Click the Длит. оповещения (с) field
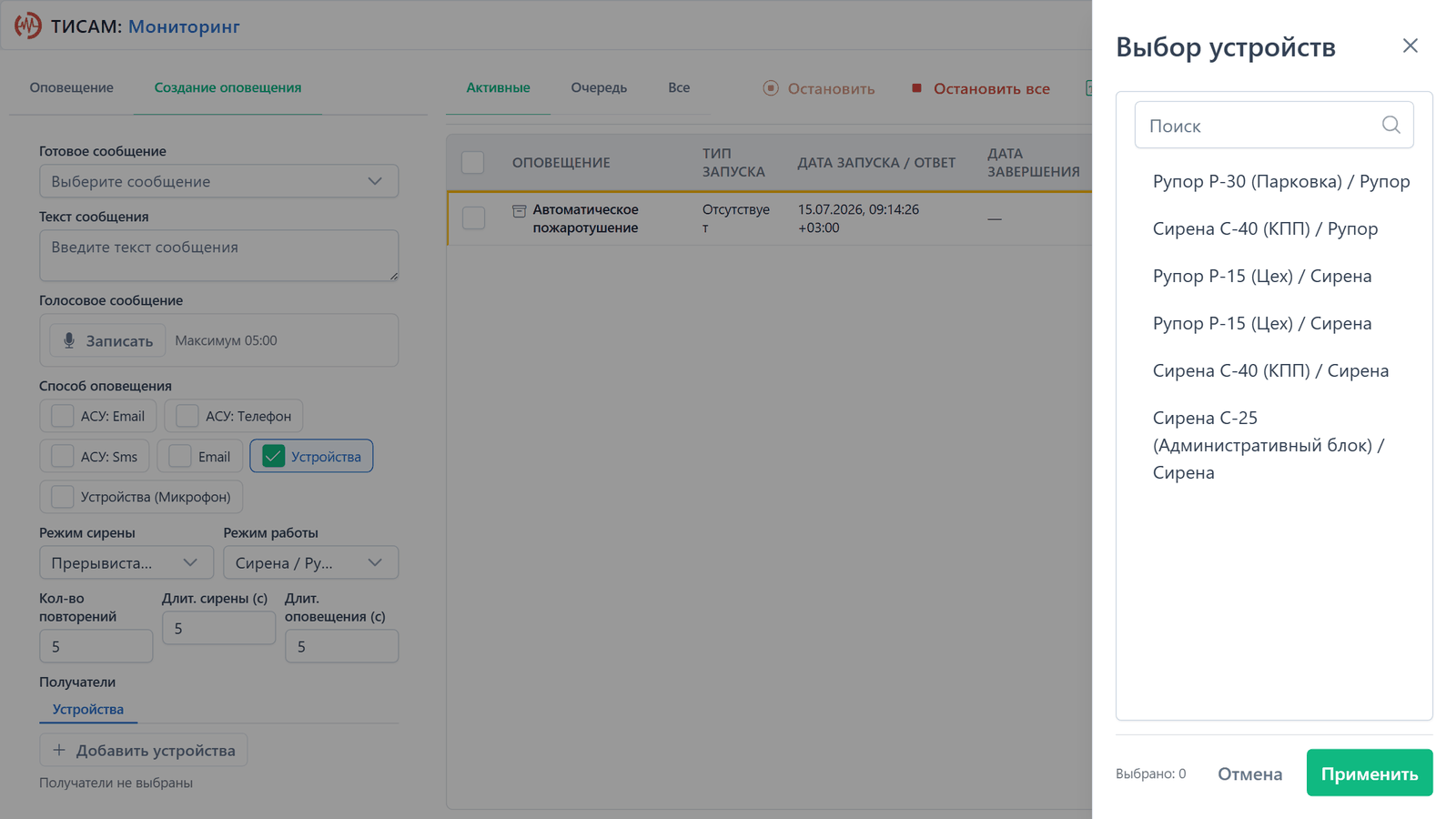1456x819 pixels. (x=341, y=646)
